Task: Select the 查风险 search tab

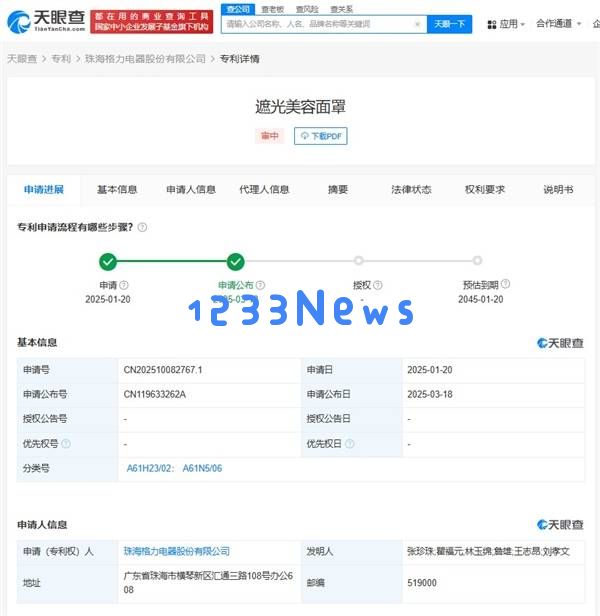Action: [307, 9]
